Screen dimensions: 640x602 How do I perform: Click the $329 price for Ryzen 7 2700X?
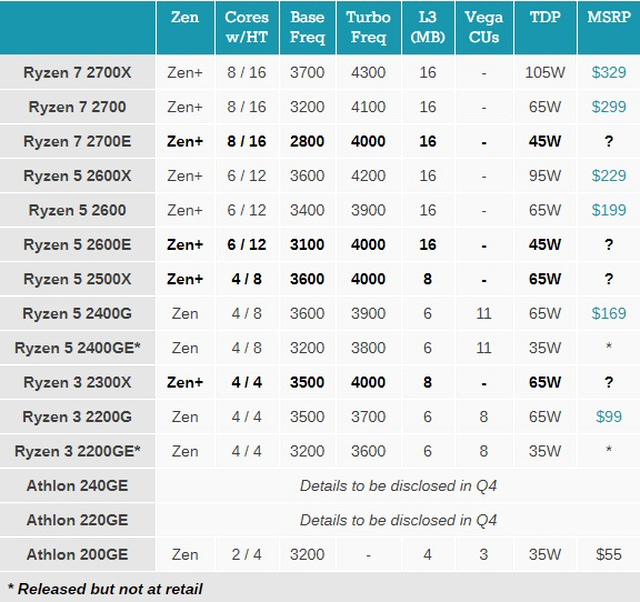tap(609, 73)
